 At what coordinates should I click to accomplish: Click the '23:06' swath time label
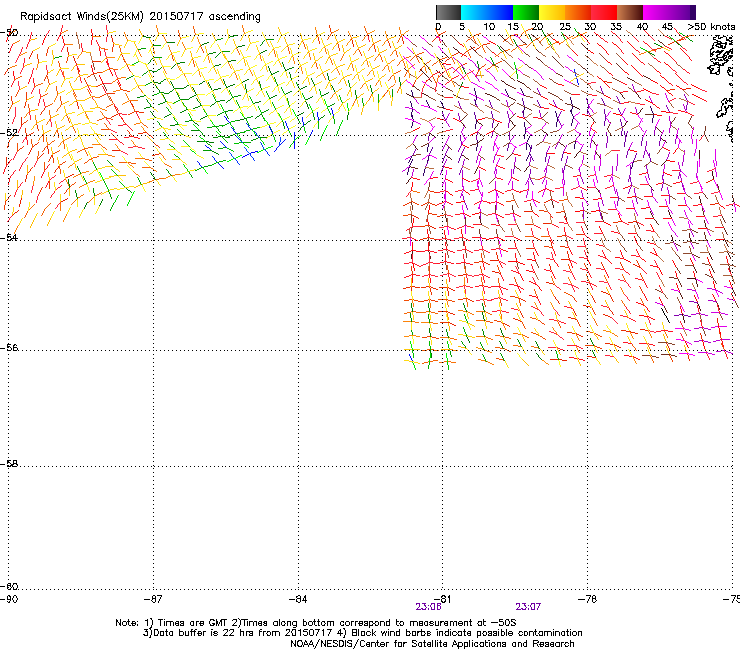[x=428, y=607]
